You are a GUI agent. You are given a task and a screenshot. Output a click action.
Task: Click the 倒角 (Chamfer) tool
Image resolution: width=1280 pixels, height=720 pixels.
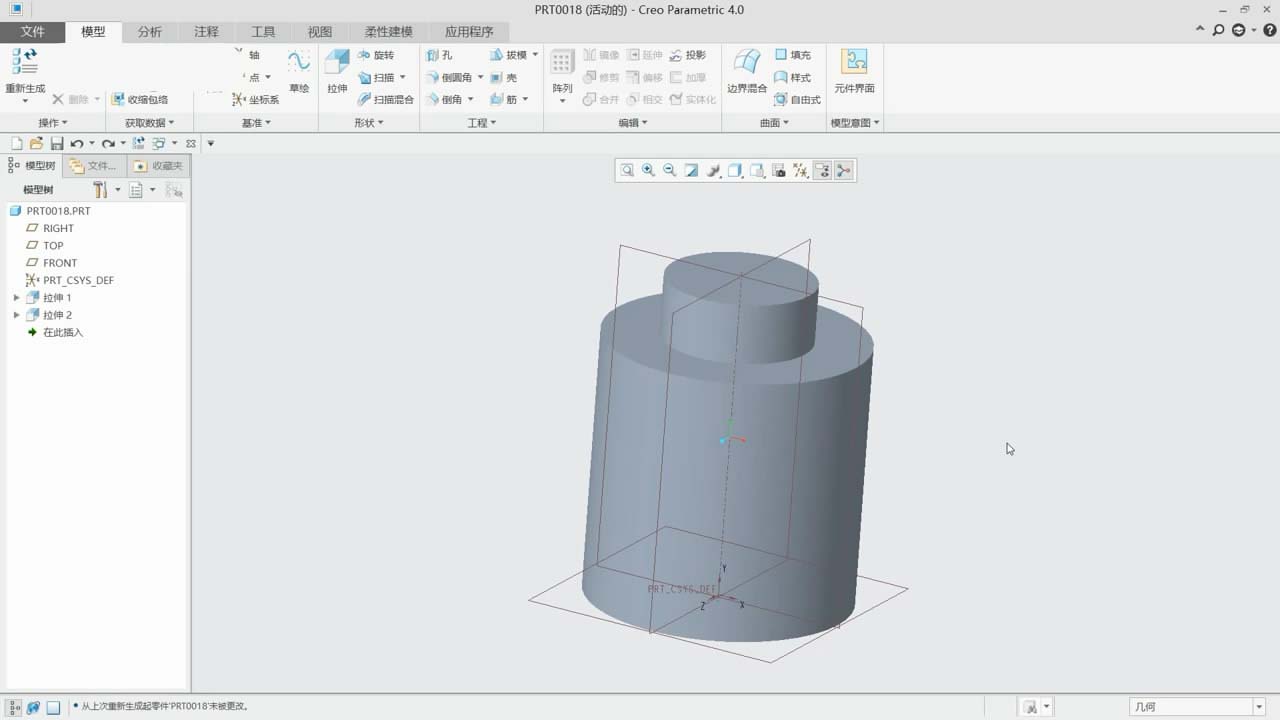[x=444, y=99]
